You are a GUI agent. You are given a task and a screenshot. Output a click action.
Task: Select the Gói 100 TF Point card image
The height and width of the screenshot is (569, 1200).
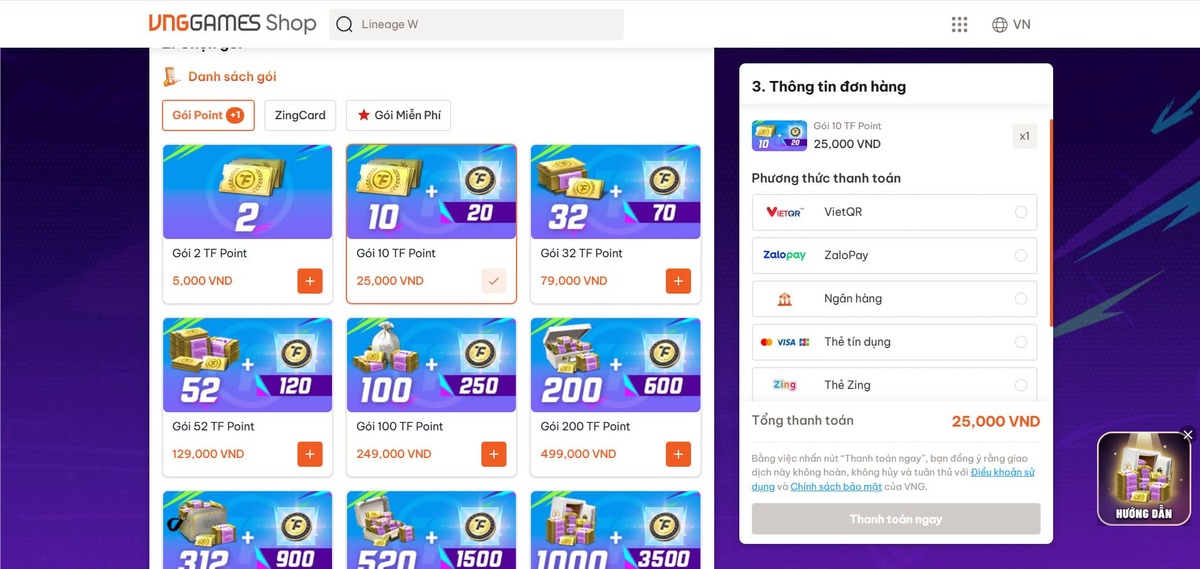(431, 365)
